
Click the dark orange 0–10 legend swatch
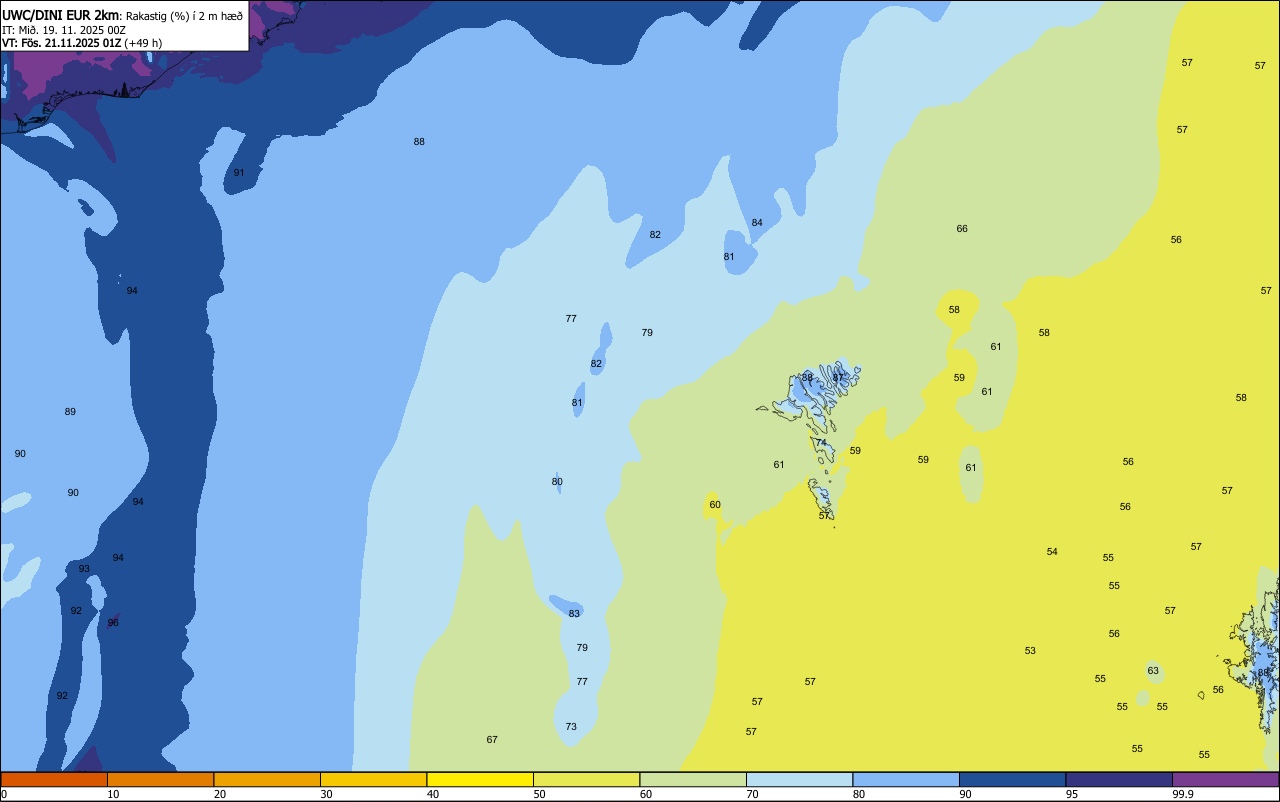coord(54,779)
